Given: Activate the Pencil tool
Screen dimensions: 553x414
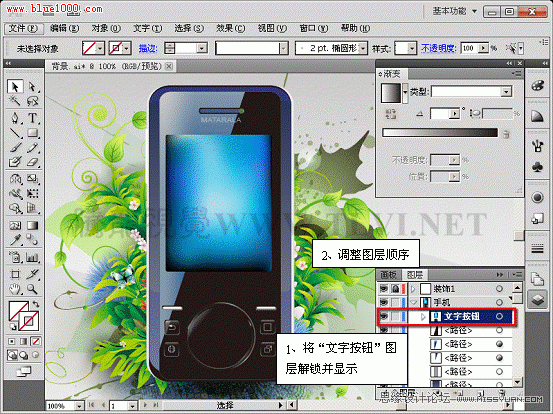Looking at the screenshot, I should point(32,148).
